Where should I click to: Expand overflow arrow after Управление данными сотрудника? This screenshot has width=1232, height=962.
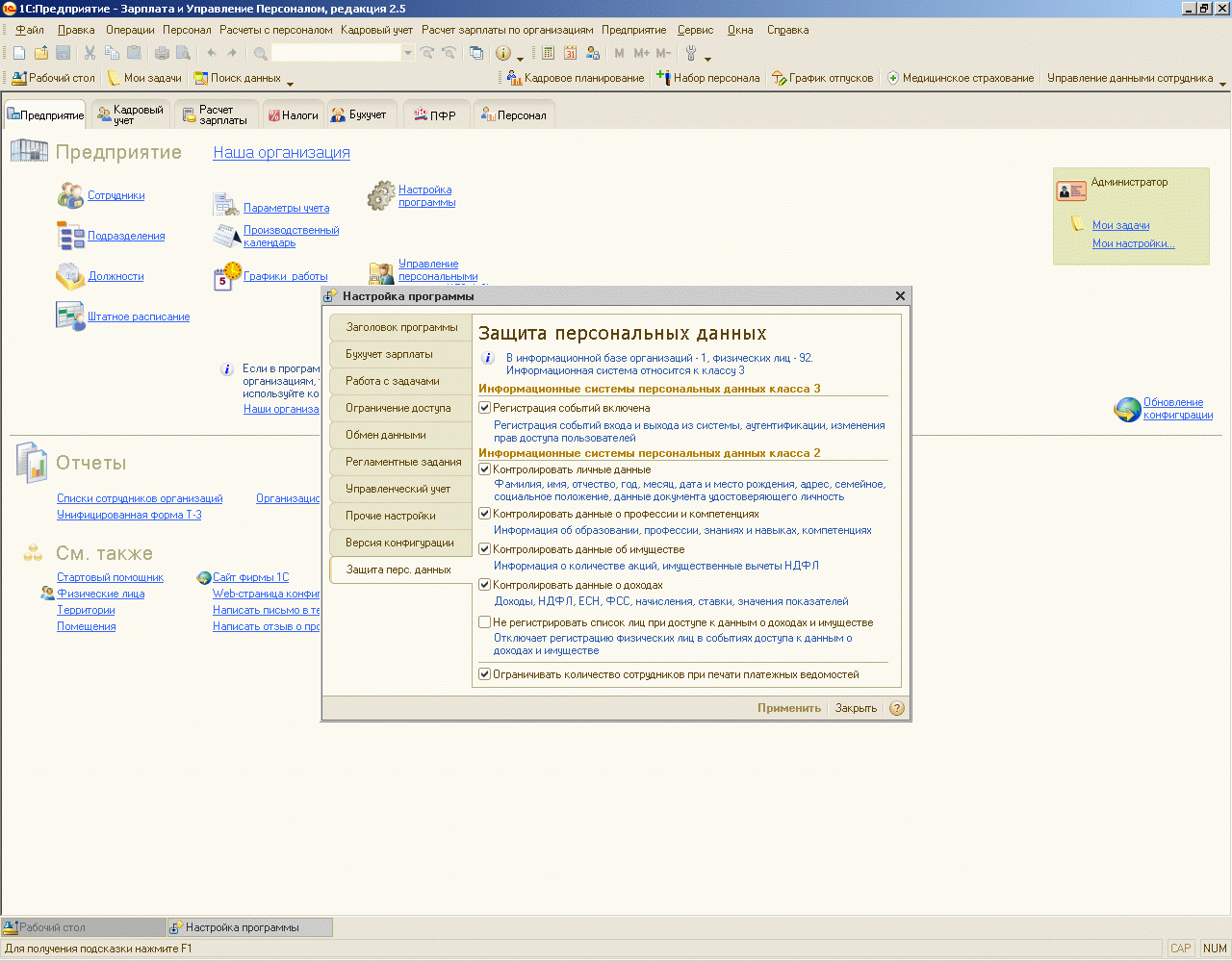click(1222, 83)
